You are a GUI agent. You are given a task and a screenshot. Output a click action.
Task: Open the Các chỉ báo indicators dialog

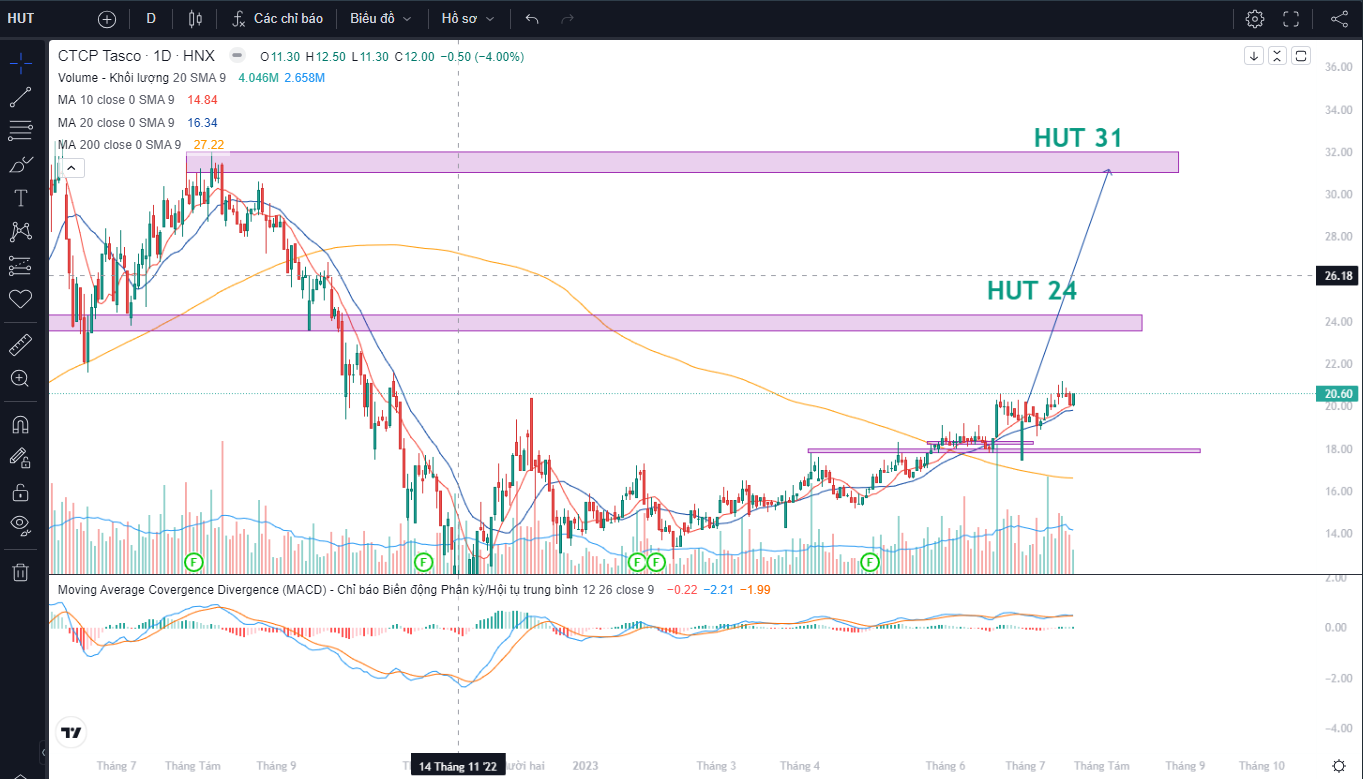click(x=277, y=18)
